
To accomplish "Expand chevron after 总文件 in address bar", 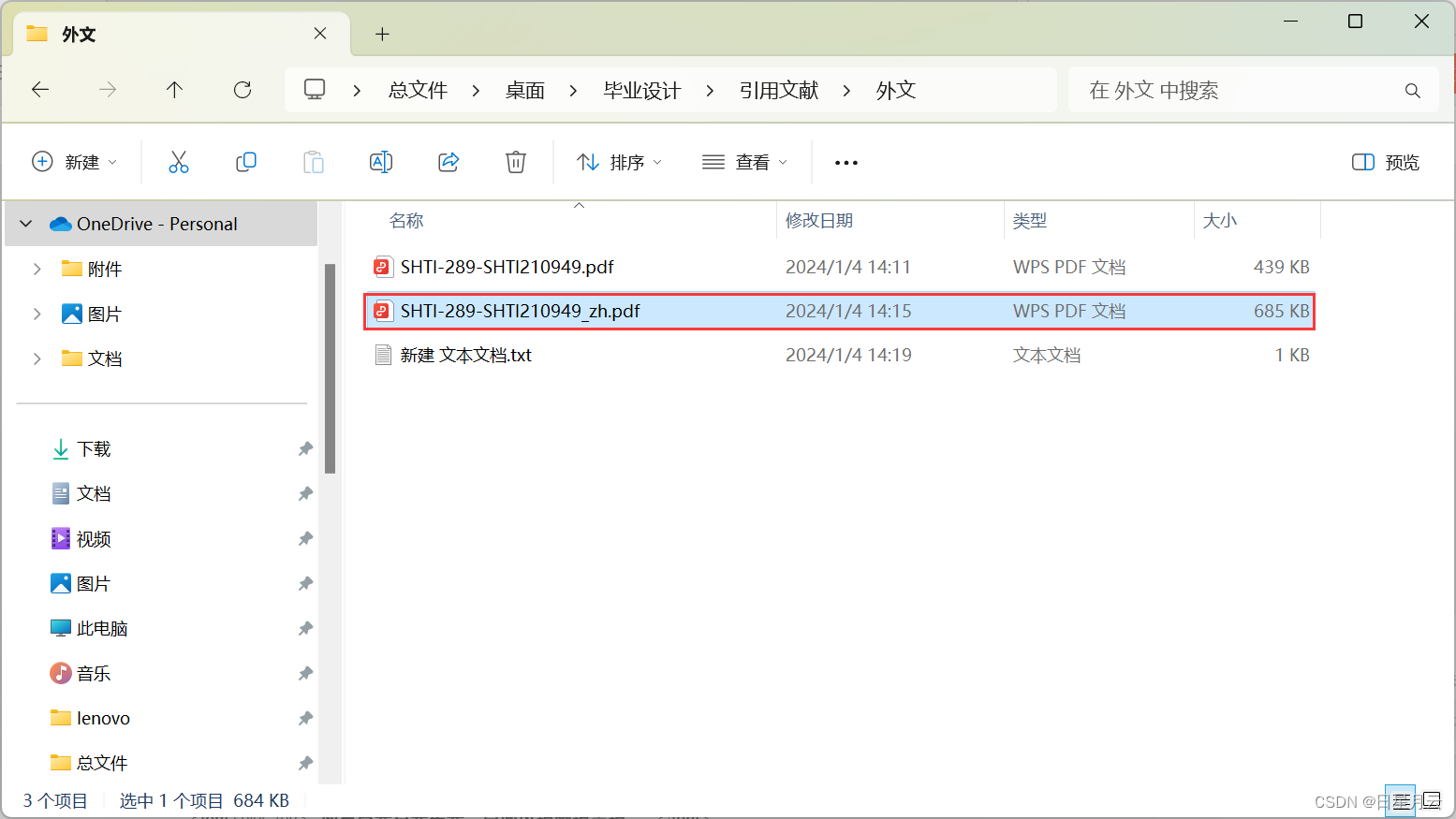I will click(x=476, y=91).
